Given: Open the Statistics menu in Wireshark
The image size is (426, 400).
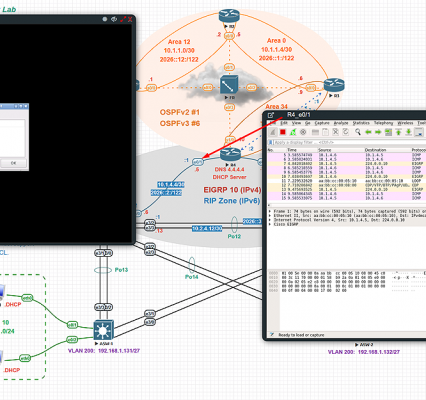Looking at the screenshot, I should (x=361, y=123).
